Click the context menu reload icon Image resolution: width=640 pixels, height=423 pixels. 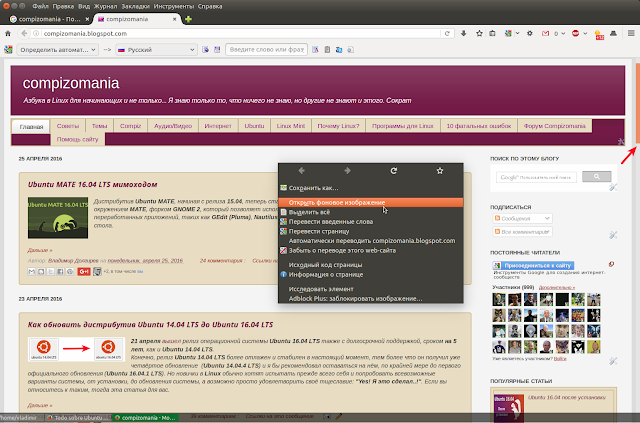pyautogui.click(x=393, y=171)
